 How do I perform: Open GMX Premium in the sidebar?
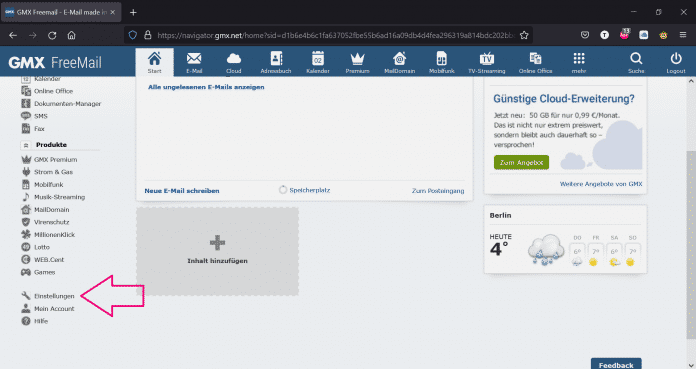[x=49, y=159]
